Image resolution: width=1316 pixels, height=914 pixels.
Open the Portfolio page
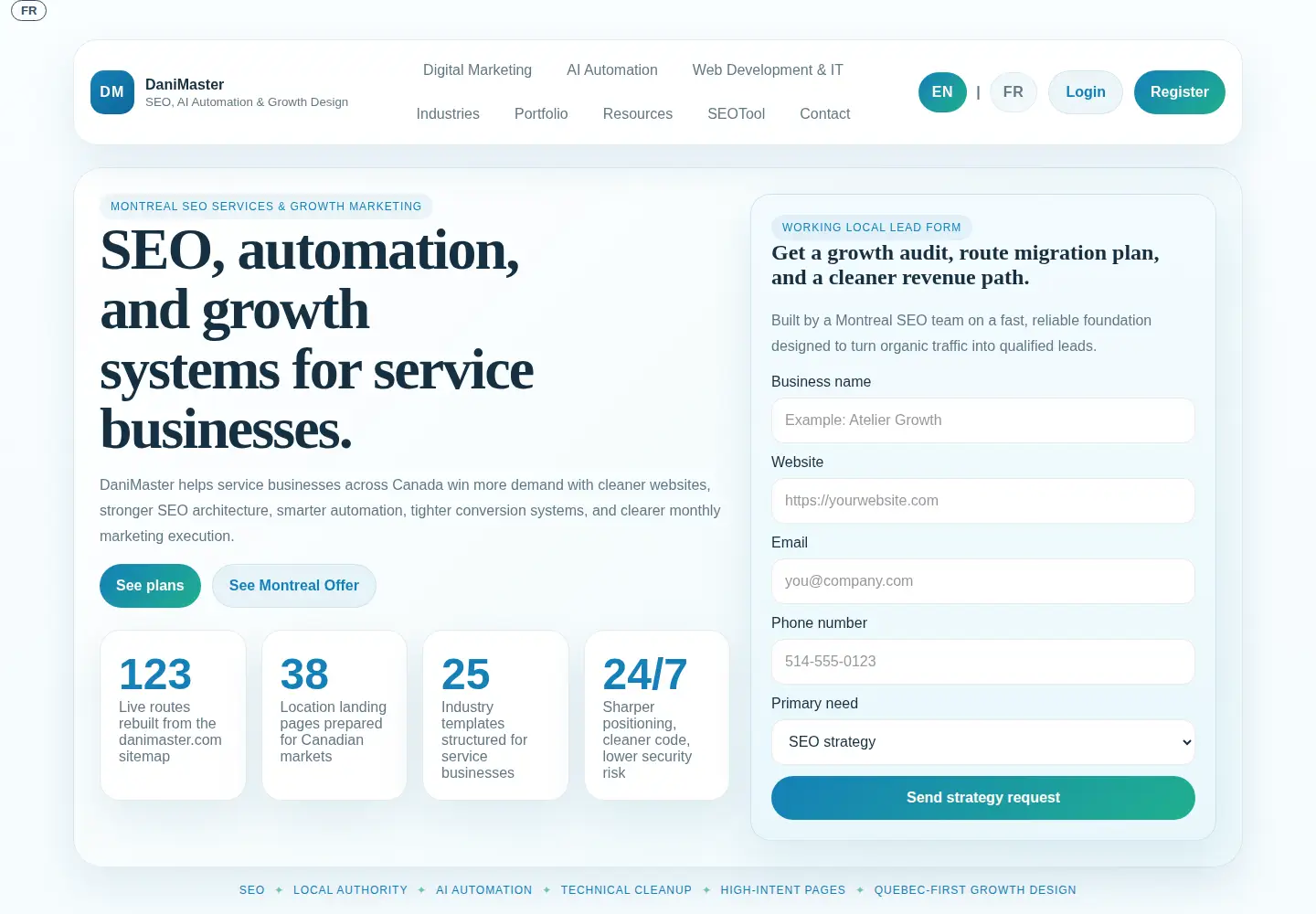coord(541,114)
